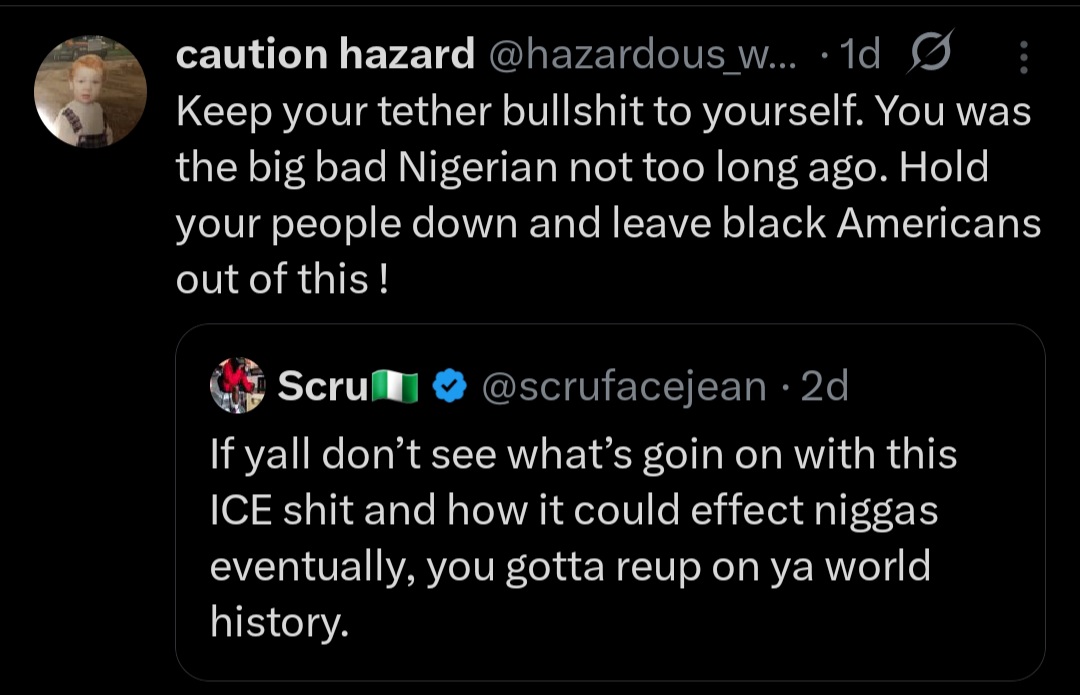Click the 'Scru' name in quoted post
Screen dimensions: 1080x695
323,386
